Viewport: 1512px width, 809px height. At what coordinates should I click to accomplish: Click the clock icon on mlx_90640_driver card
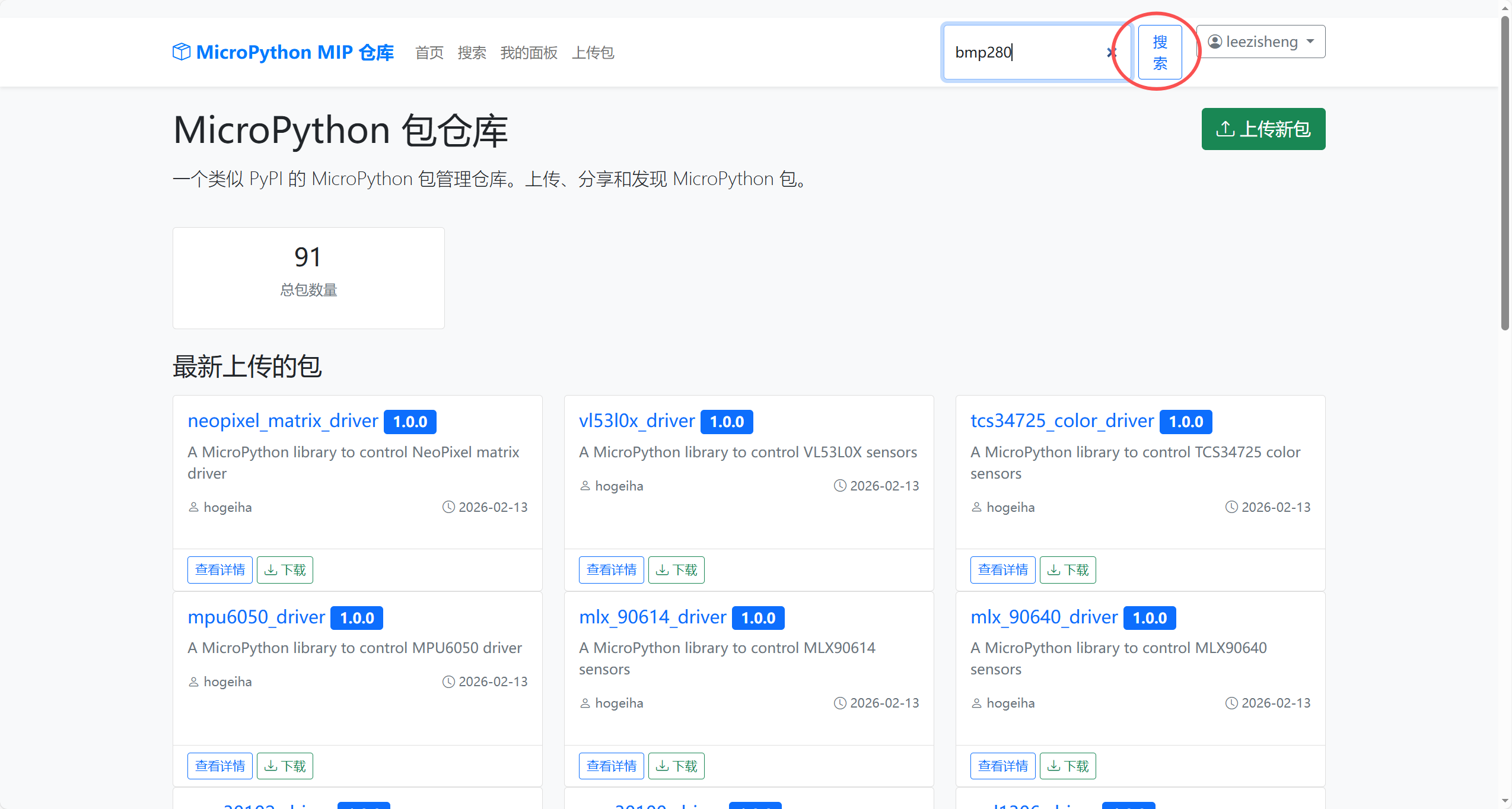pos(1231,703)
